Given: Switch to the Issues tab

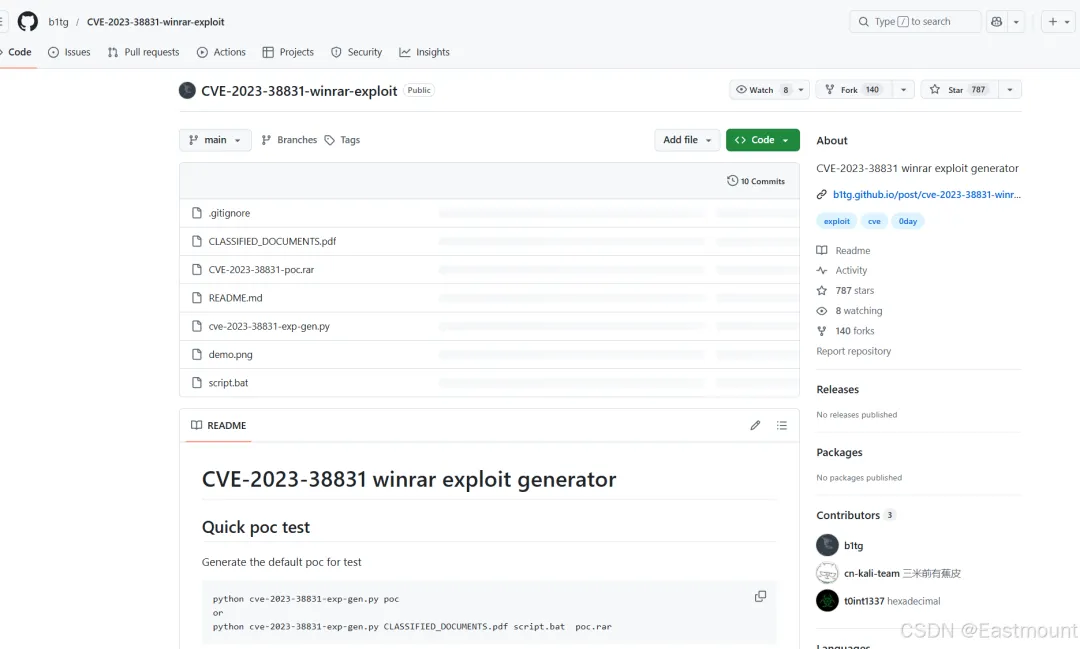Looking at the screenshot, I should (69, 52).
